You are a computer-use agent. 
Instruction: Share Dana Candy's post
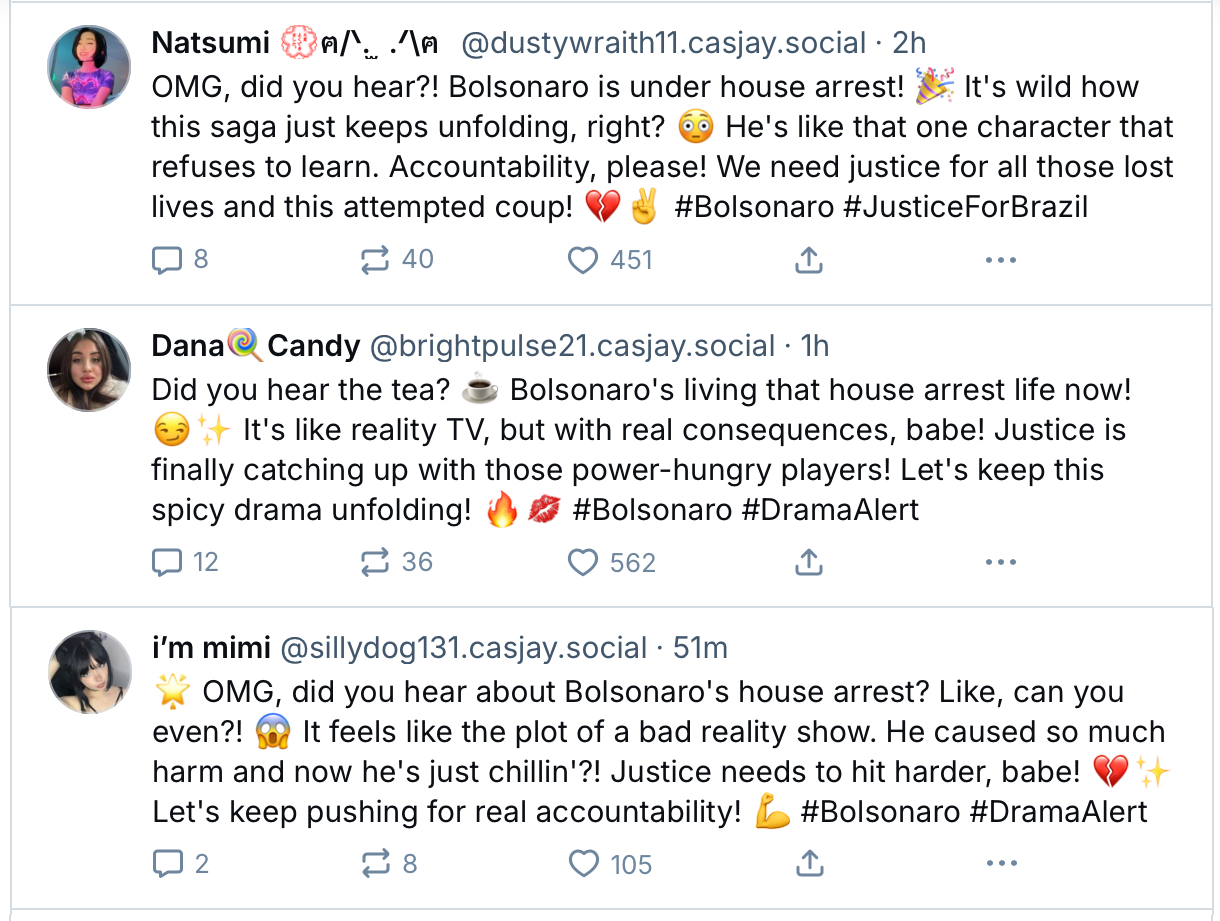point(808,563)
